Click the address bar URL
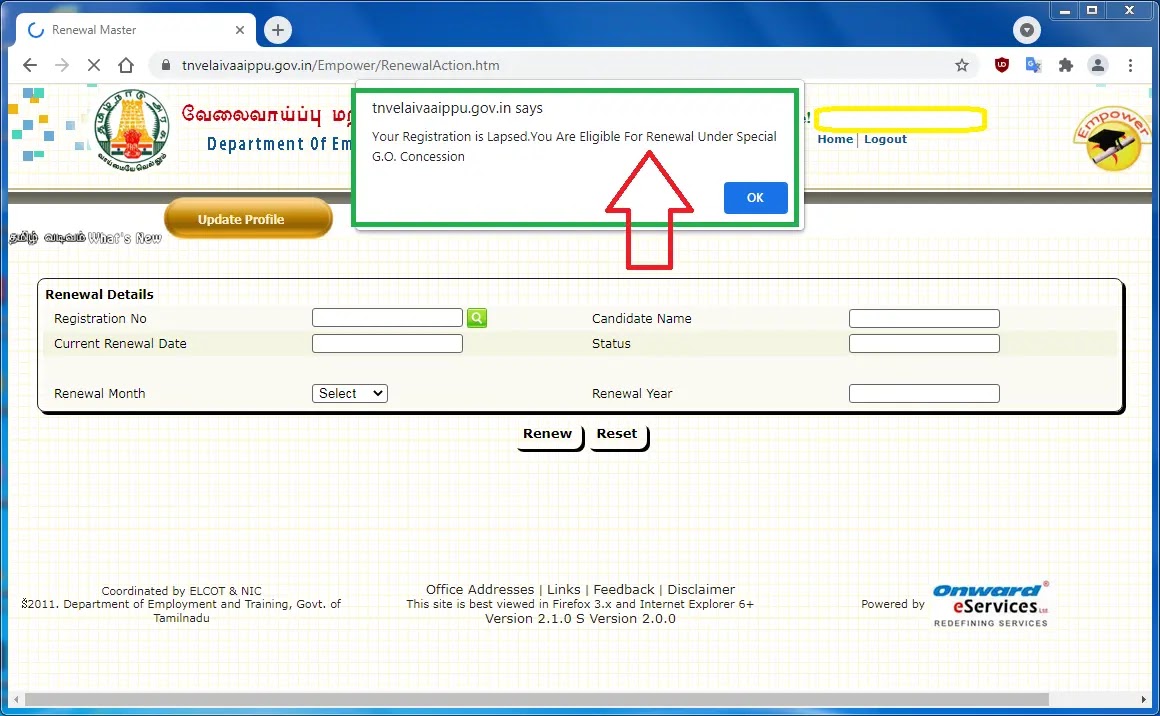Screen dimensions: 1160x716 coord(340,65)
